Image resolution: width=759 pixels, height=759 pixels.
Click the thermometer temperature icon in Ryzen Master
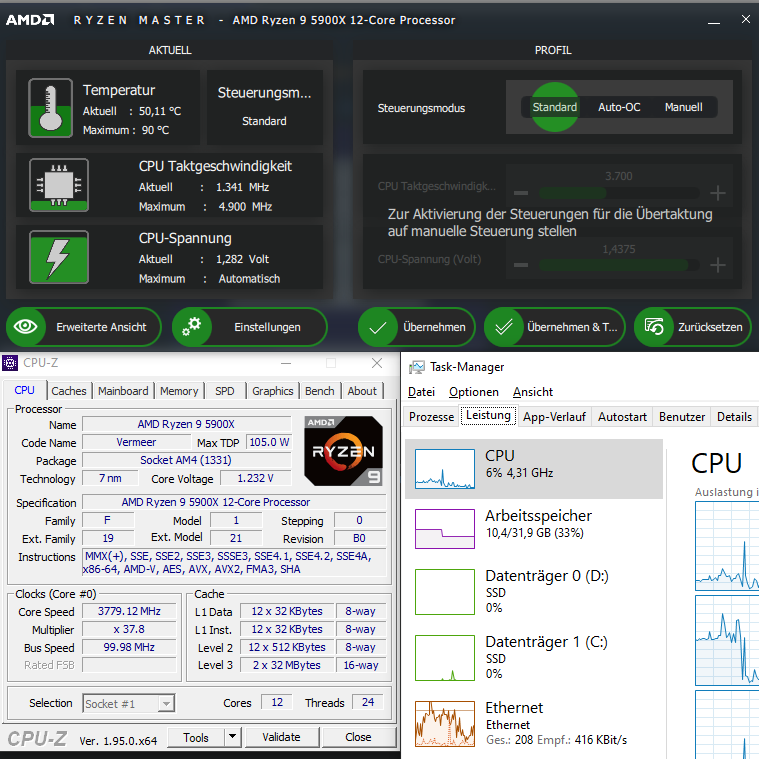50,107
